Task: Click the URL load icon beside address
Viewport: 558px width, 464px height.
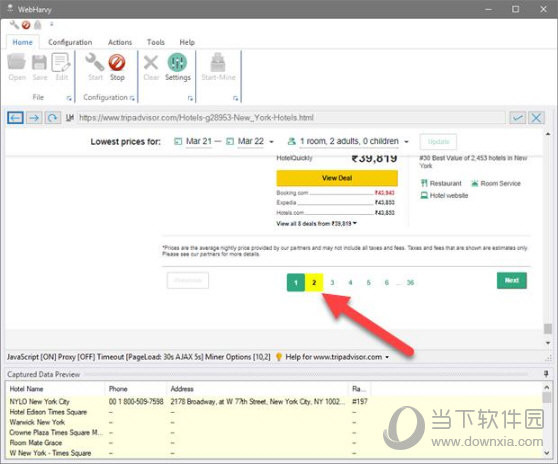Action: pyautogui.click(x=70, y=117)
